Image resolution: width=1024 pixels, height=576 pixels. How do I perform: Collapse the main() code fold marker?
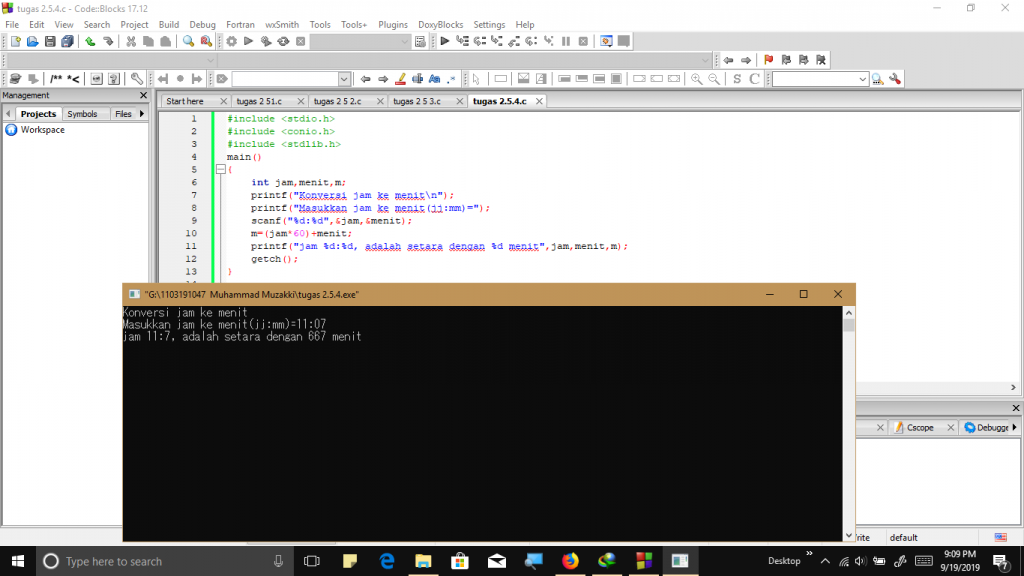tap(220, 170)
